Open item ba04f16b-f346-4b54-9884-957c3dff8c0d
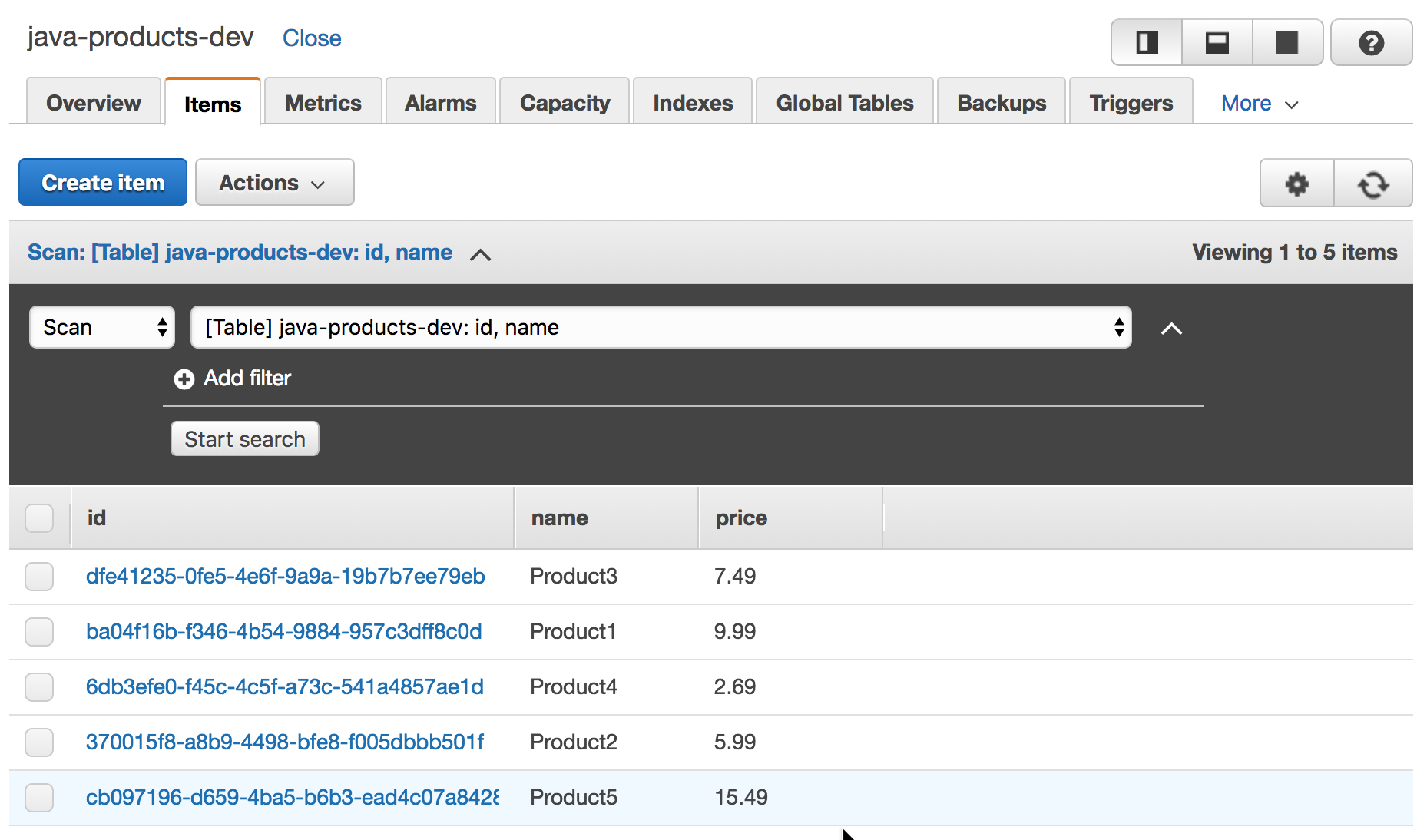Image resolution: width=1427 pixels, height=840 pixels. point(283,632)
